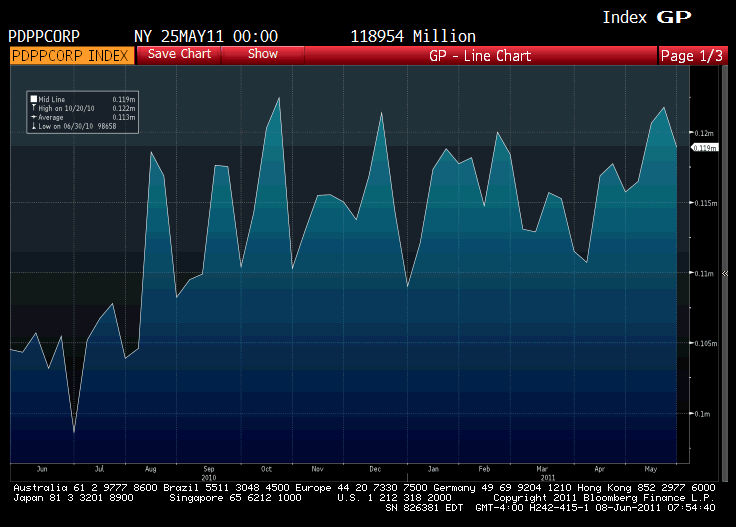736x527 pixels.
Task: Click the 0.105m axis label
Action: 705,344
